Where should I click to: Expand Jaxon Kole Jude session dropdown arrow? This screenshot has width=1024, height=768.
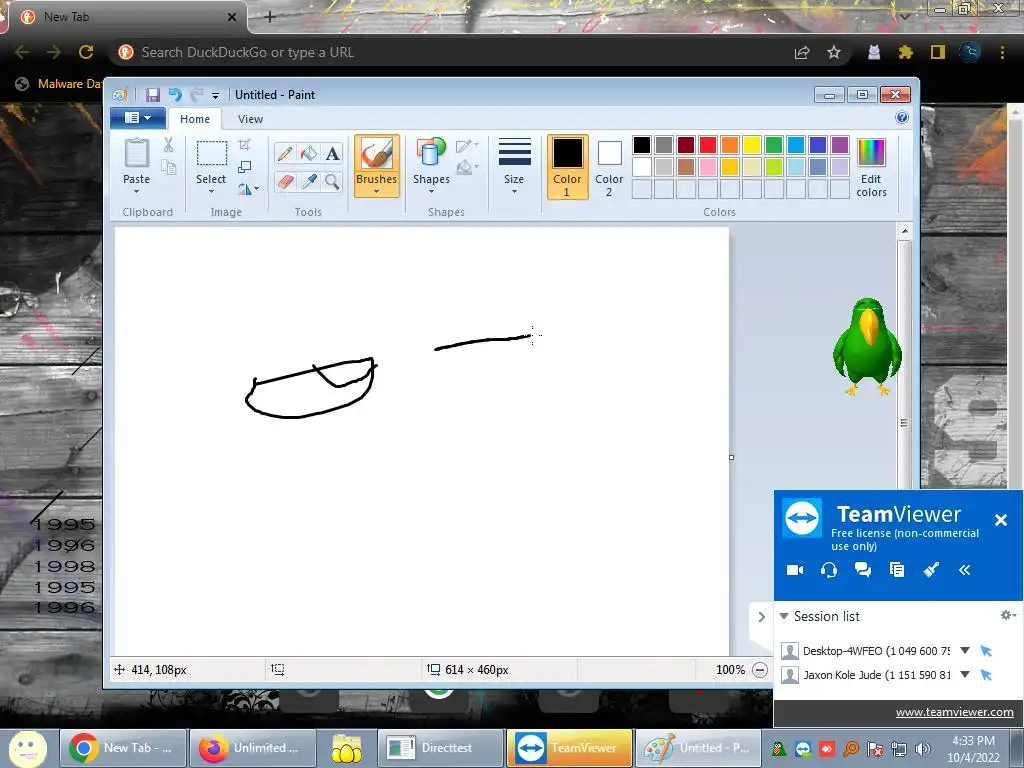click(x=965, y=675)
